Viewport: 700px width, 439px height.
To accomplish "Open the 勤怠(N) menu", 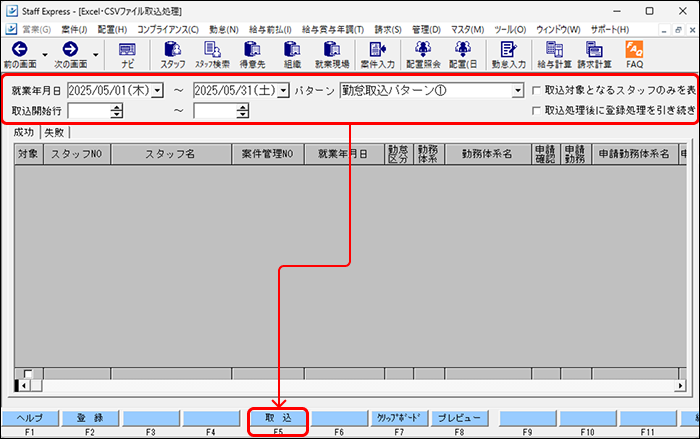I will coord(224,29).
